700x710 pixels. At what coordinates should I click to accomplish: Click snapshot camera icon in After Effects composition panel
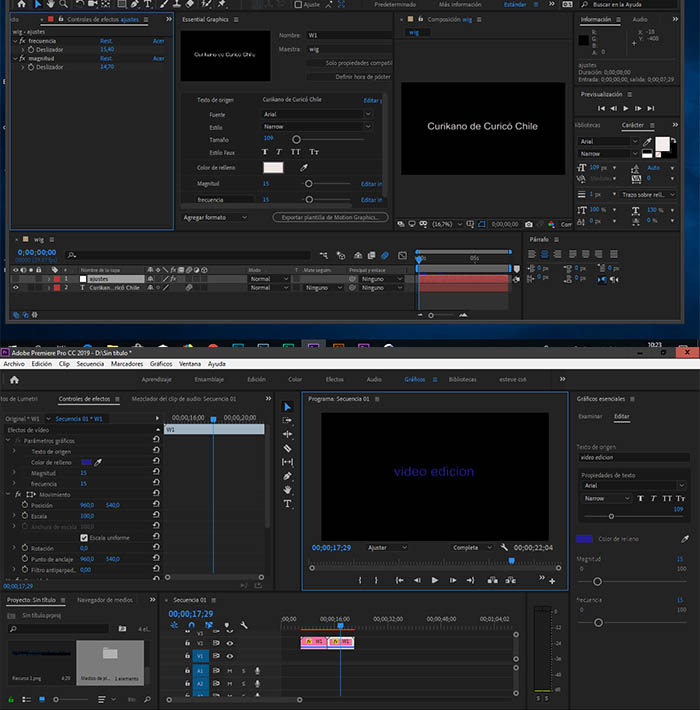click(x=528, y=224)
